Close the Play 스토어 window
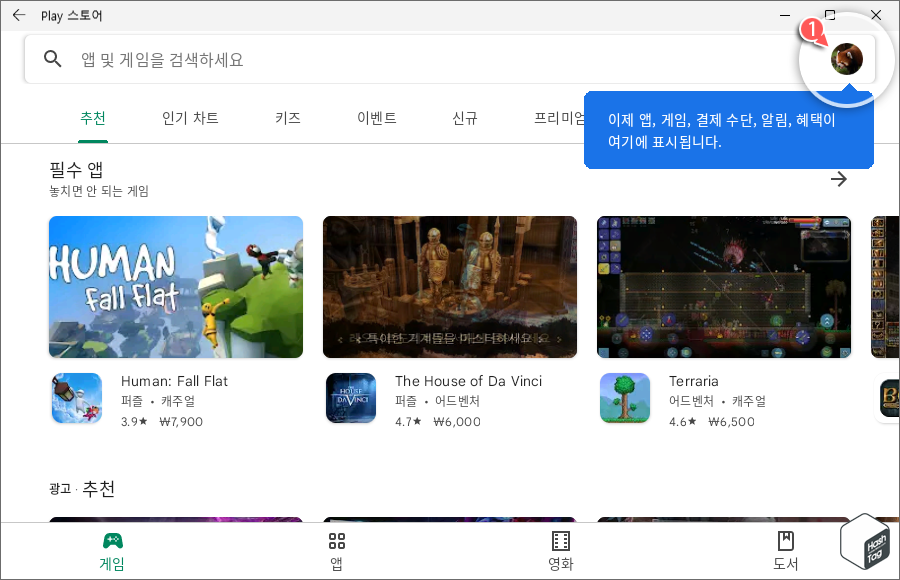900x580 pixels. click(876, 15)
